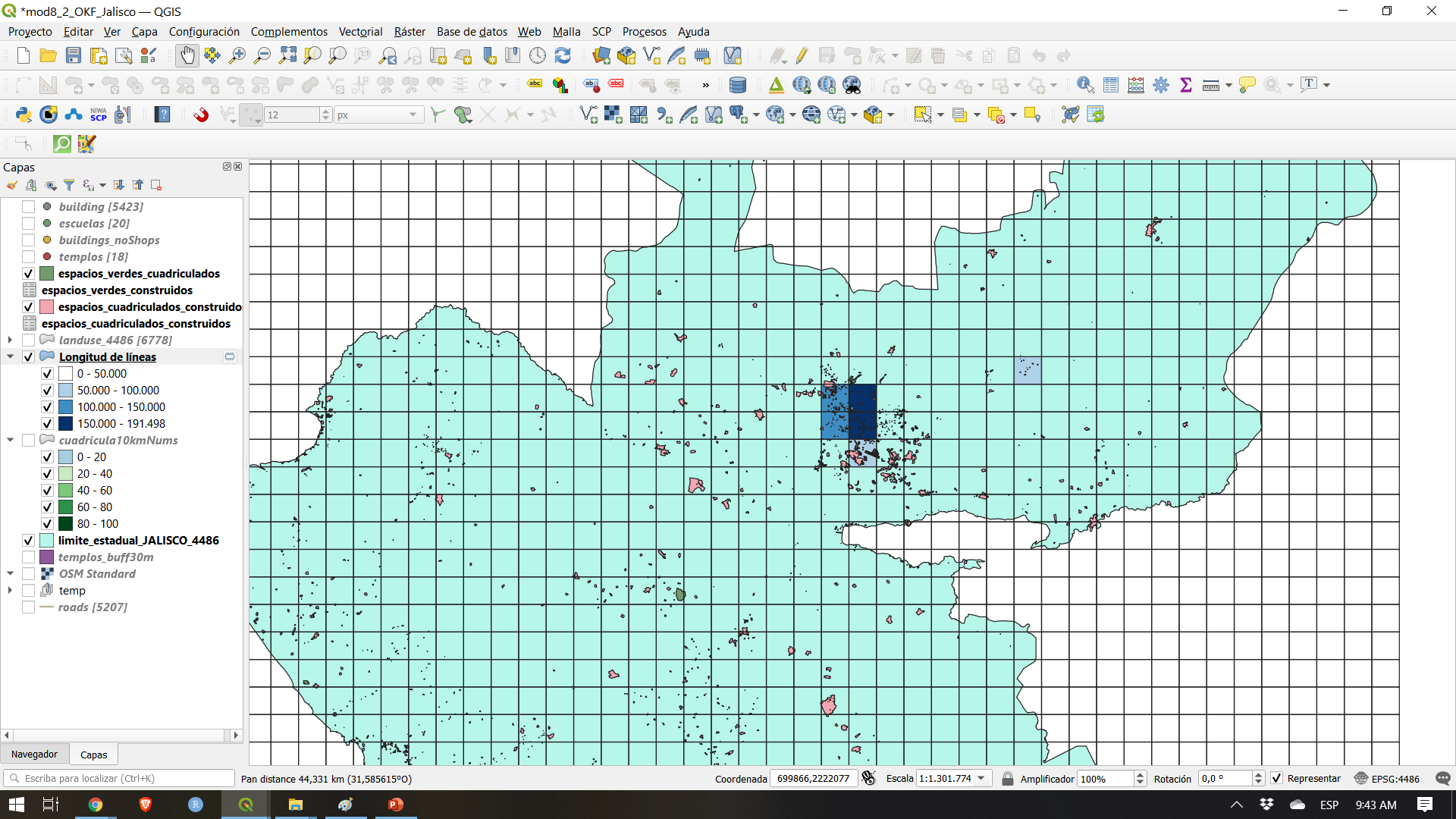The height and width of the screenshot is (819, 1456).
Task: Expand the landuse_4486 [6778] layer tree
Action: coord(10,340)
